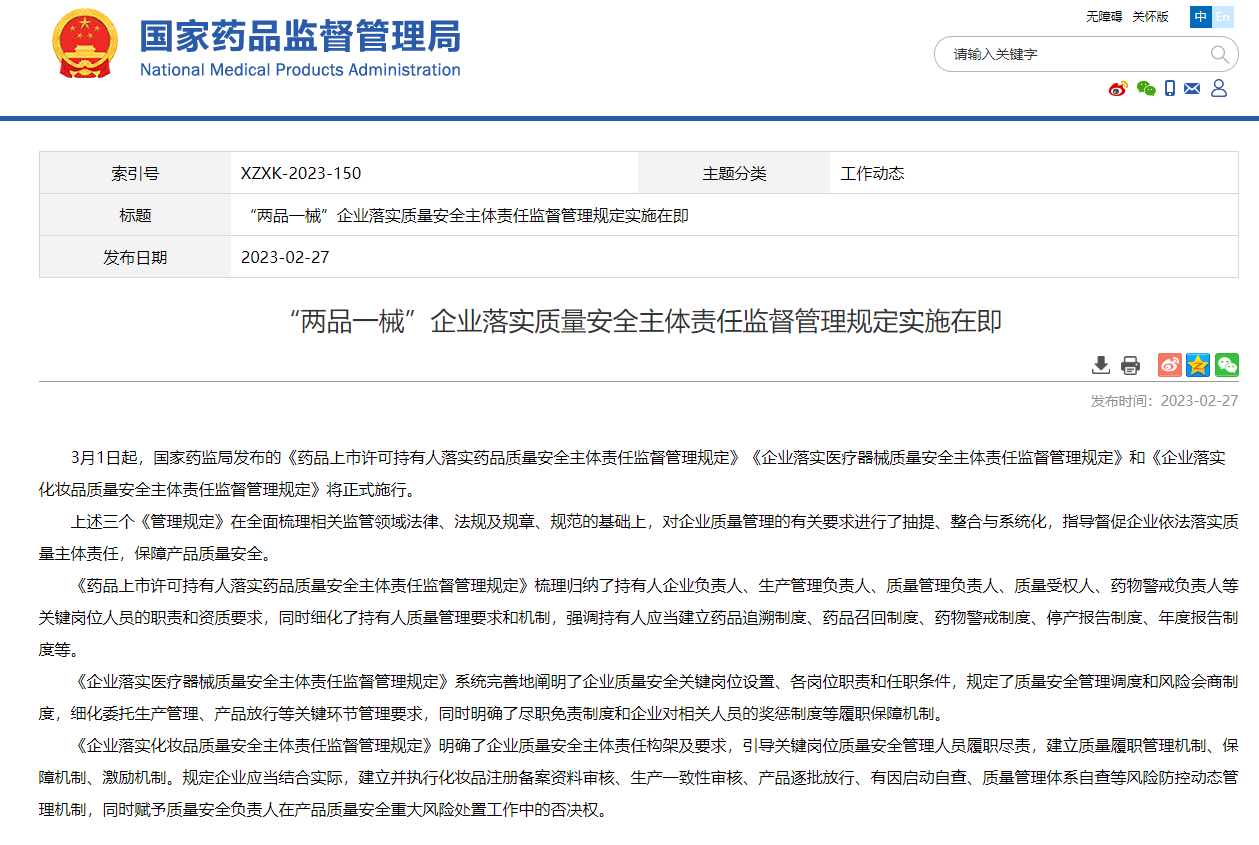This screenshot has width=1259, height=845.
Task: Share article via the WeChat icon
Action: pyautogui.click(x=1226, y=365)
